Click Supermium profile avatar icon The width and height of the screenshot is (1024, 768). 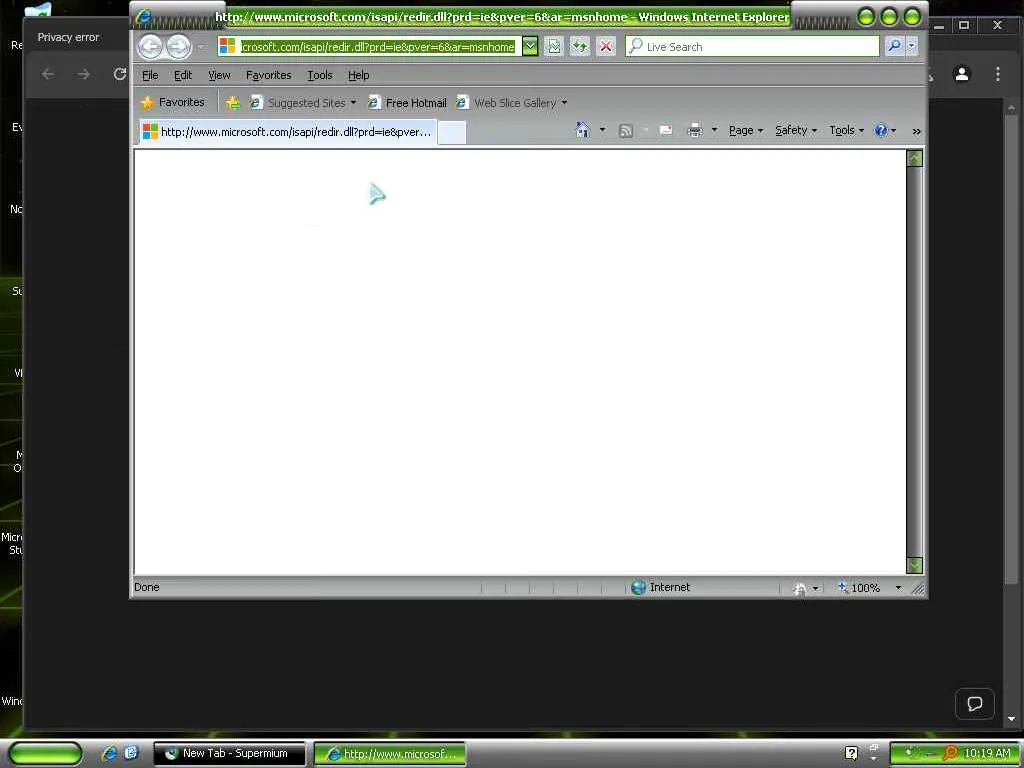pos(962,74)
